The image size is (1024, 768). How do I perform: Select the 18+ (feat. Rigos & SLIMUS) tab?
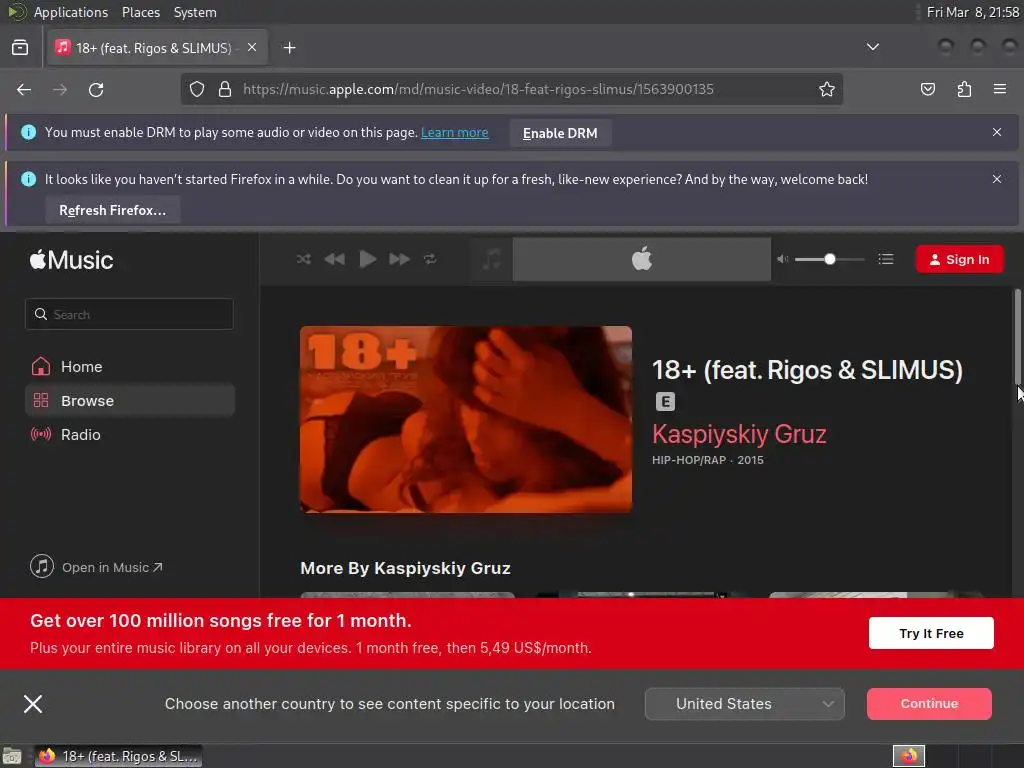pyautogui.click(x=157, y=48)
